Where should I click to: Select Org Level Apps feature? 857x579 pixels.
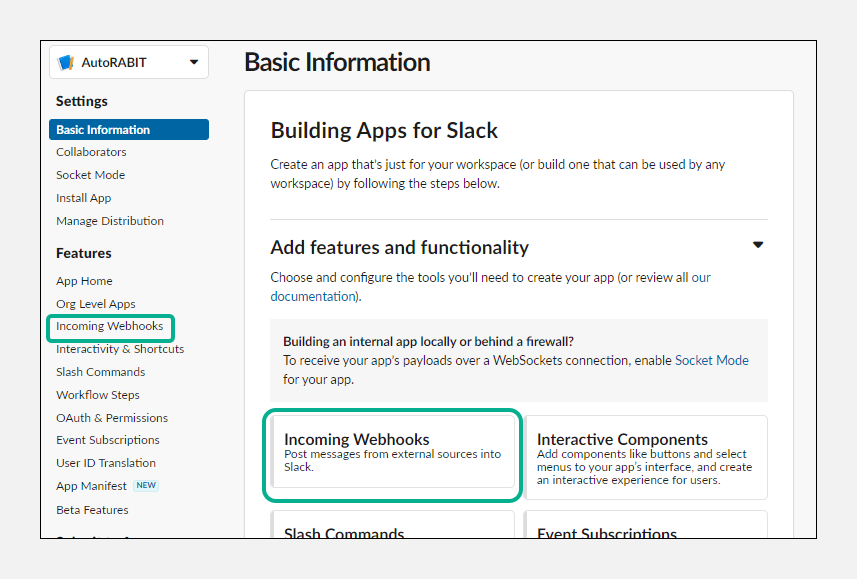tap(96, 304)
